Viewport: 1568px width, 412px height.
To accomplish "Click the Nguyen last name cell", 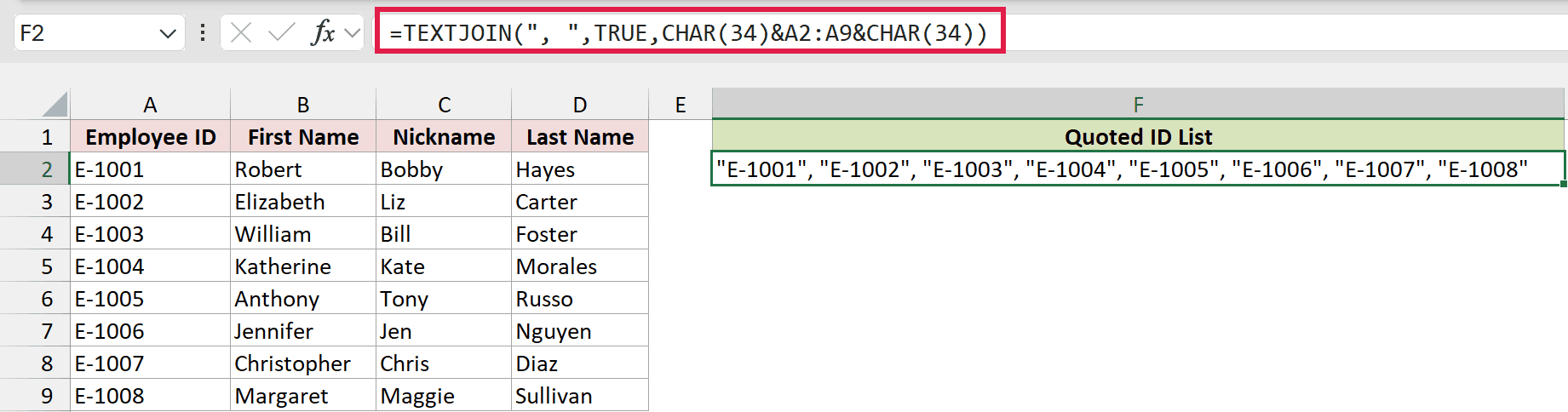I will [580, 331].
